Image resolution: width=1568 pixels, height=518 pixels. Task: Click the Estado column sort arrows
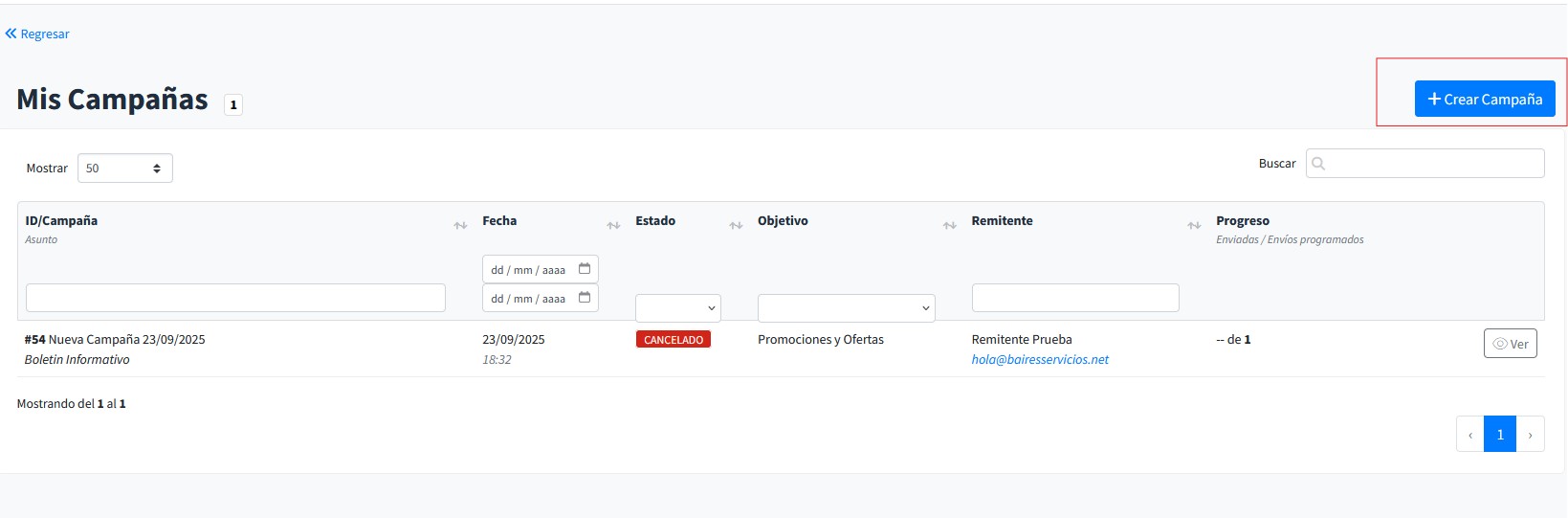click(736, 225)
